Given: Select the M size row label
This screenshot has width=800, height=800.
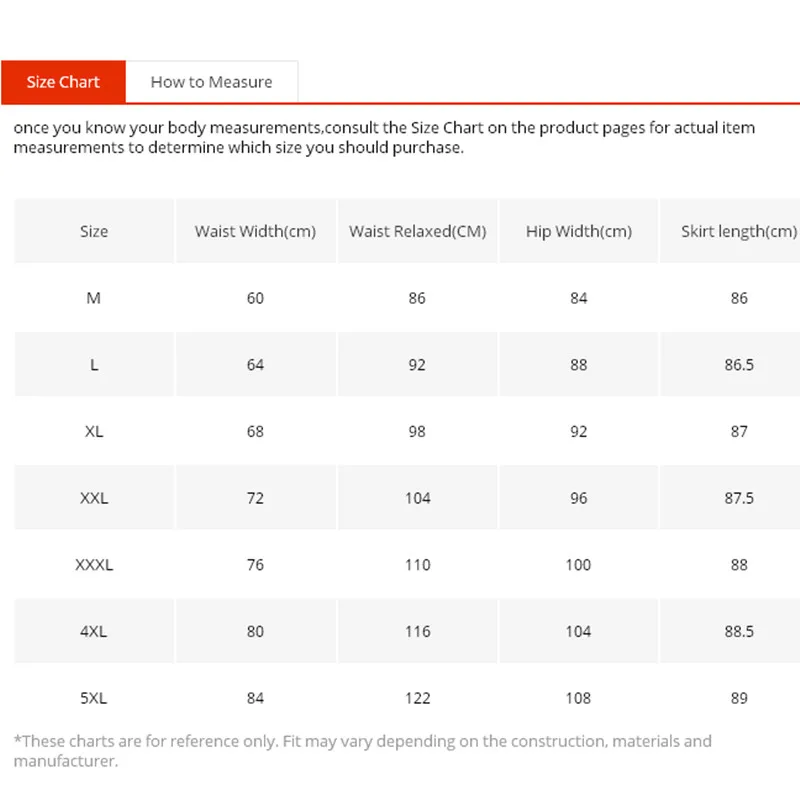Looking at the screenshot, I should [x=94, y=298].
